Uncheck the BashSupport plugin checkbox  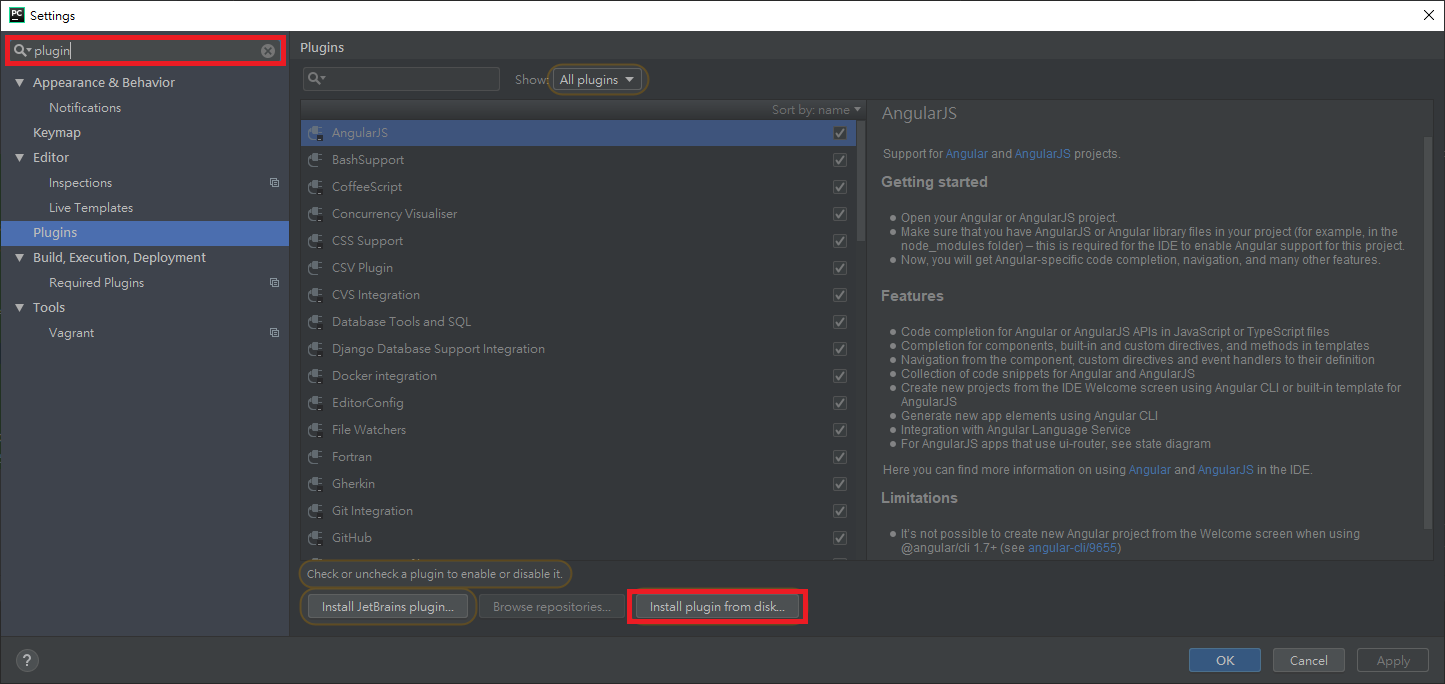(840, 160)
